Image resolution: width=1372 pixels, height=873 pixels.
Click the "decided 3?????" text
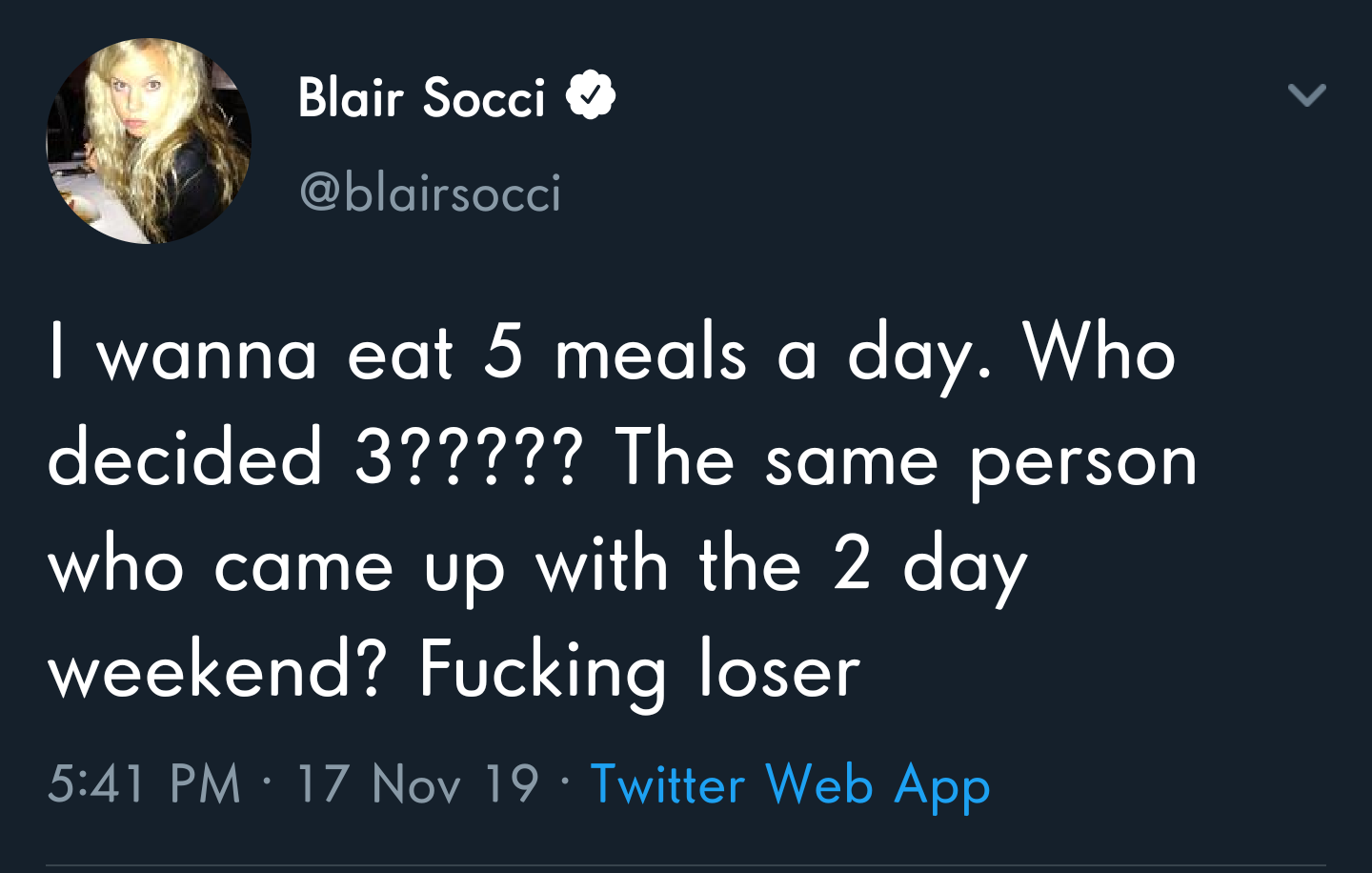pos(314,458)
